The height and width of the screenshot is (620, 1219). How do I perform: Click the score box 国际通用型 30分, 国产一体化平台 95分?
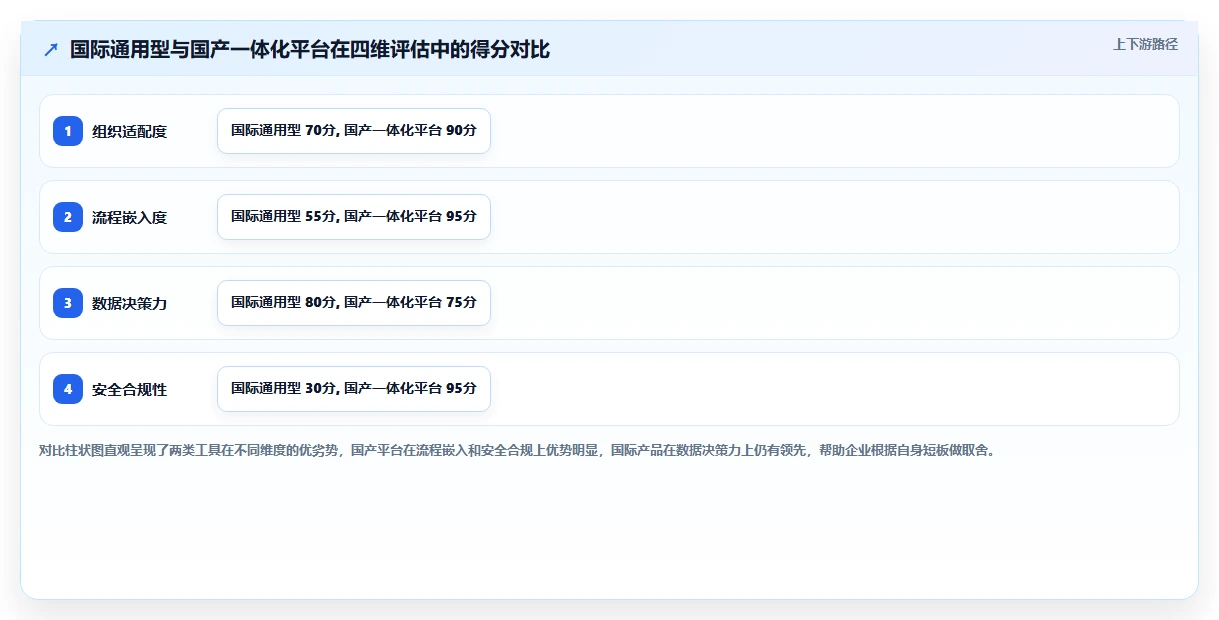[354, 389]
